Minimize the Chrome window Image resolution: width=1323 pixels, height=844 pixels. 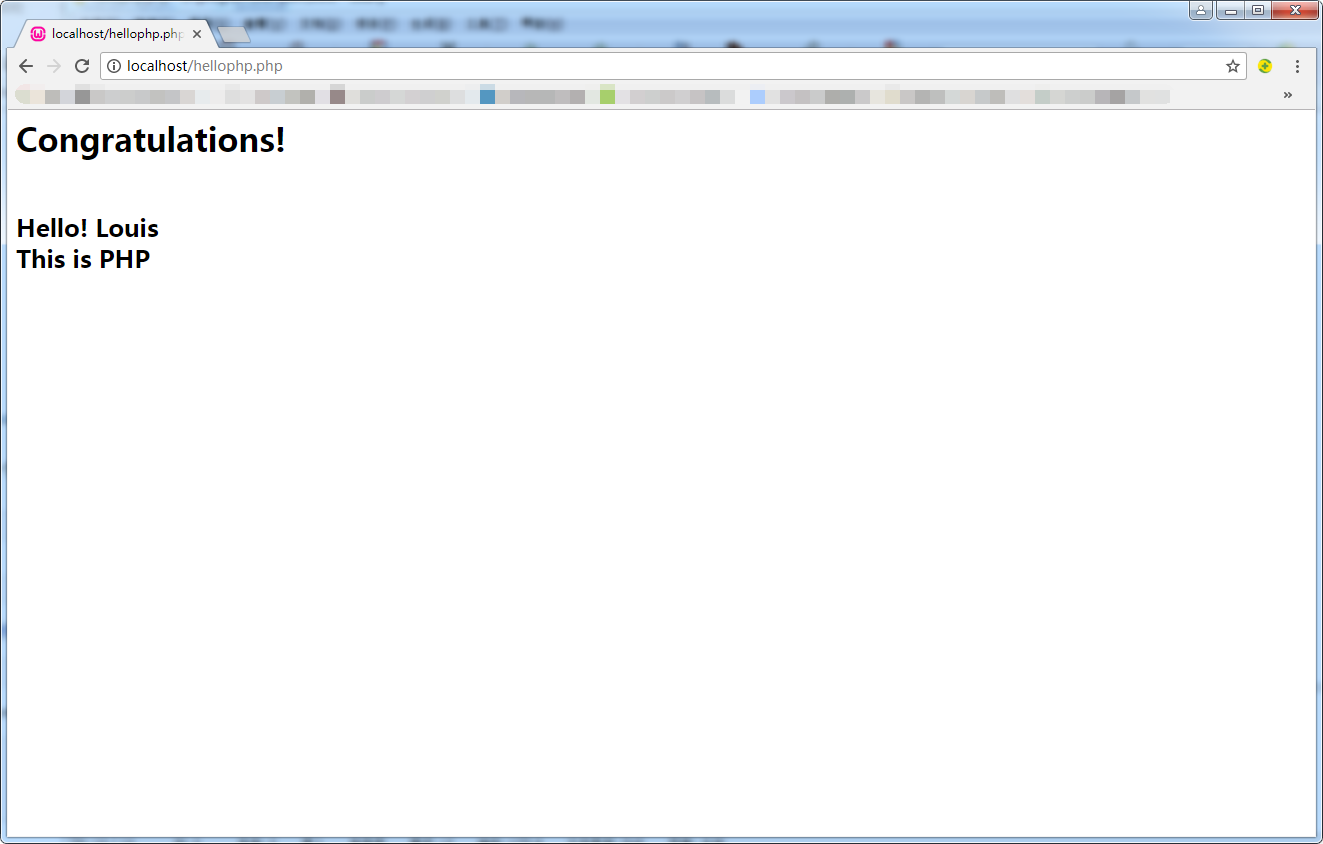[x=1230, y=10]
